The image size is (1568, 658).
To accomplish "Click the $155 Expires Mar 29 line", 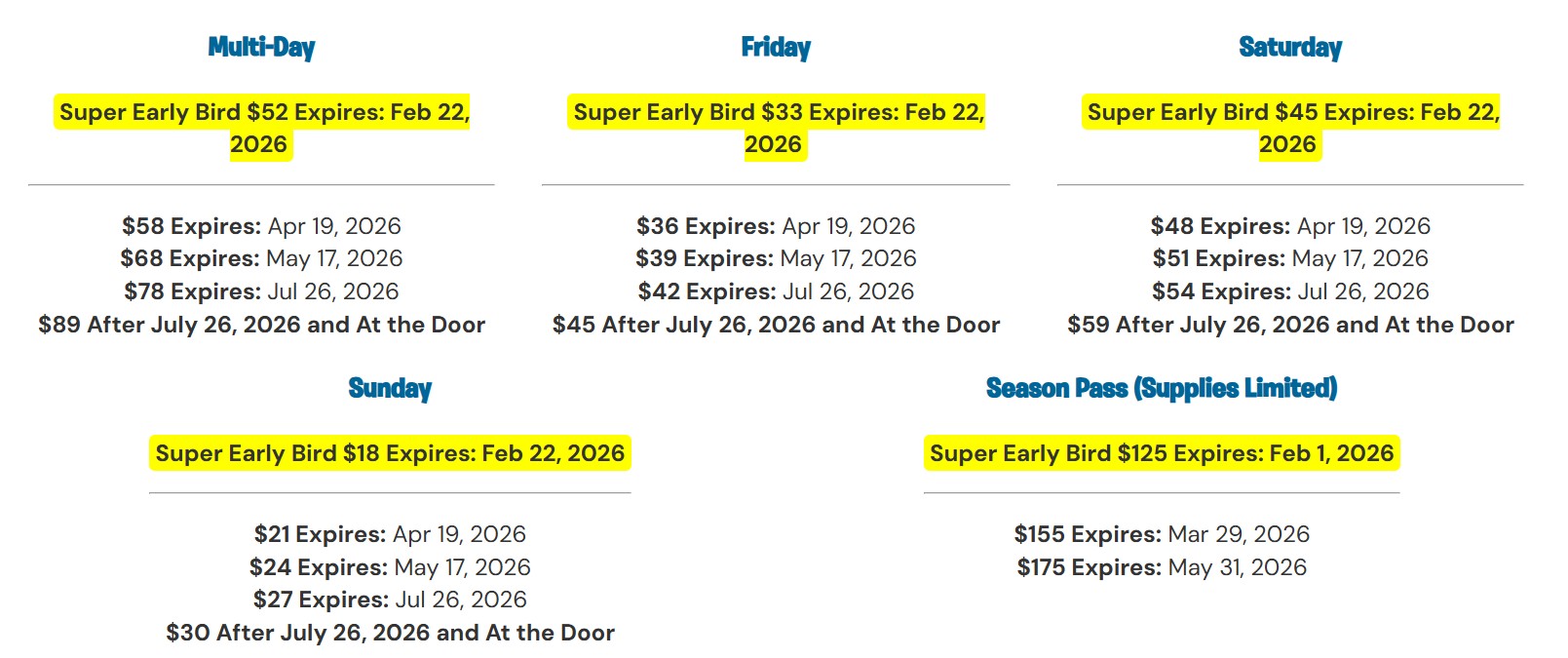I will pyautogui.click(x=1162, y=534).
